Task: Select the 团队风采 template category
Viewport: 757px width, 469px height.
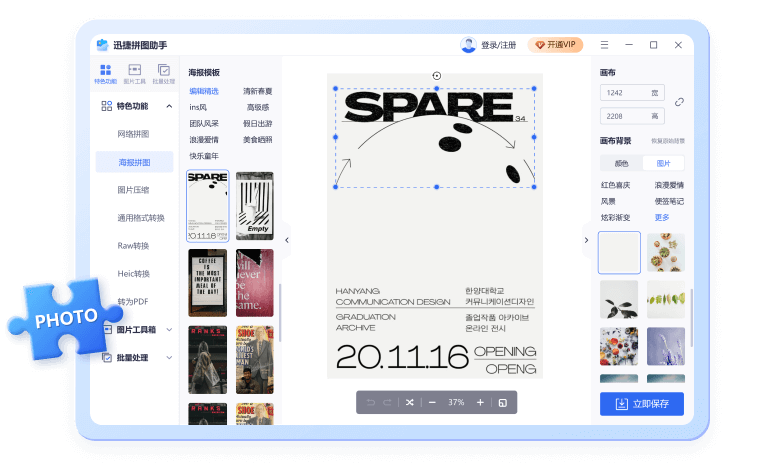Action: click(204, 124)
